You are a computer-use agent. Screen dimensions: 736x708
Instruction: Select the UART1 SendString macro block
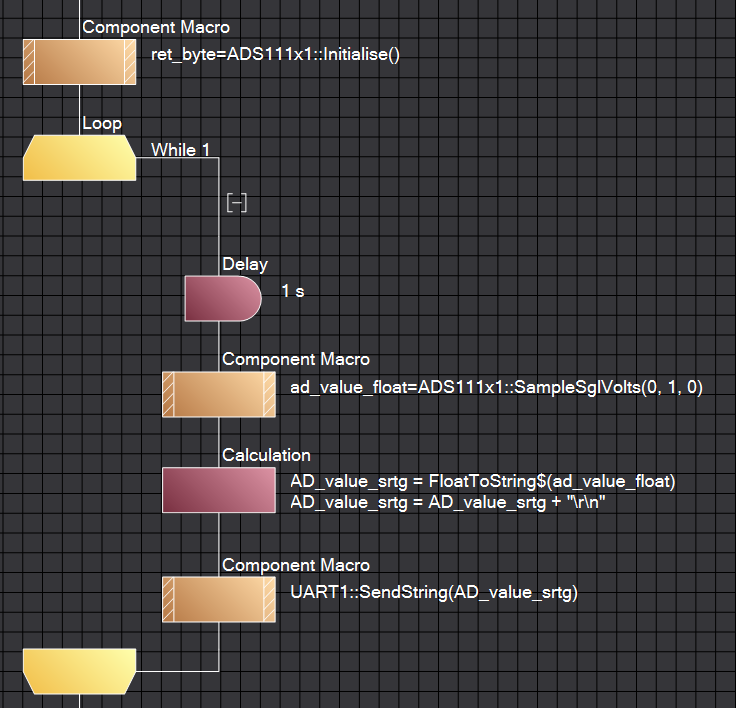[219, 599]
